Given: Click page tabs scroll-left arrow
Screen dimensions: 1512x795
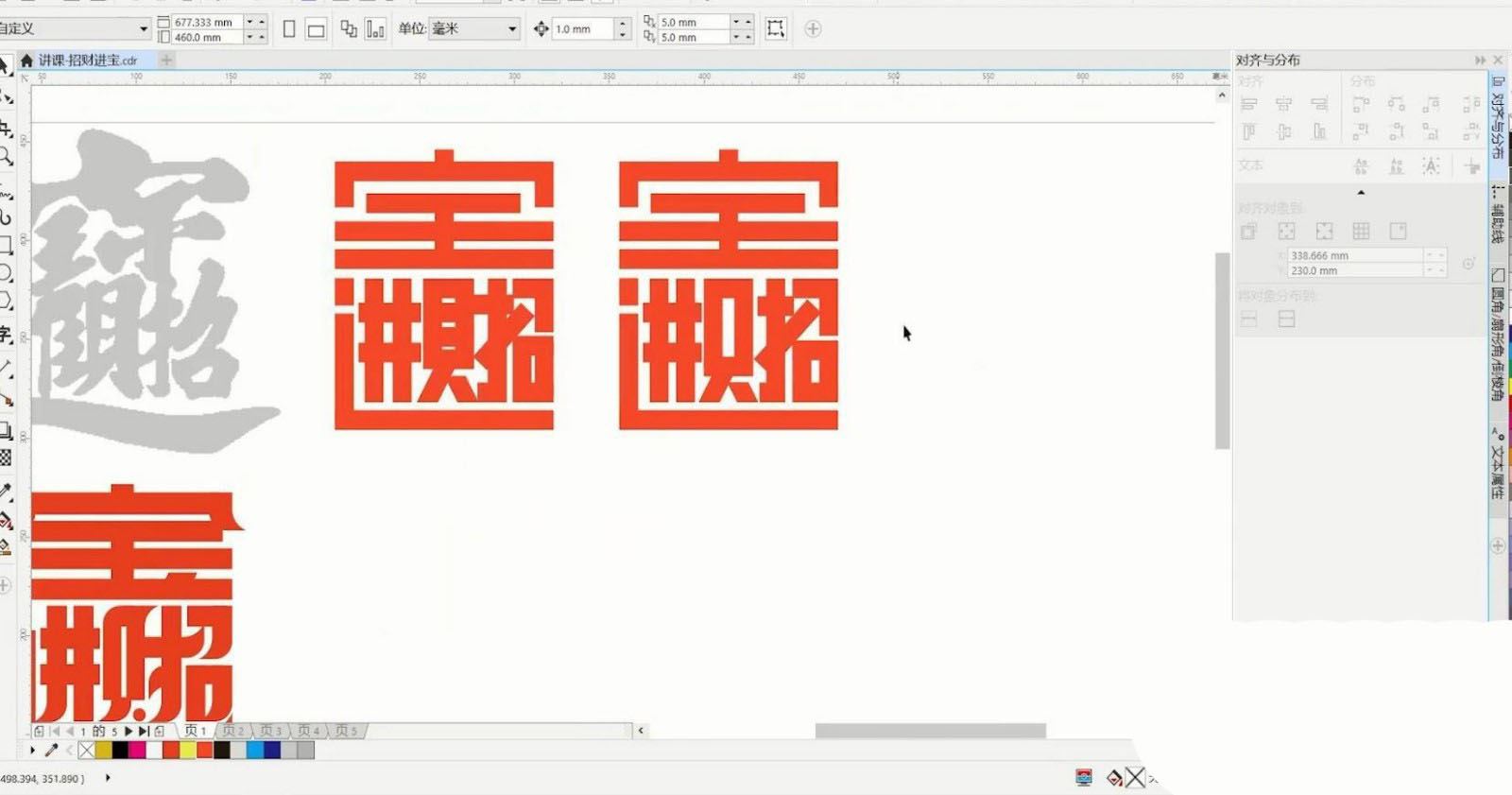Looking at the screenshot, I should pyautogui.click(x=641, y=730).
